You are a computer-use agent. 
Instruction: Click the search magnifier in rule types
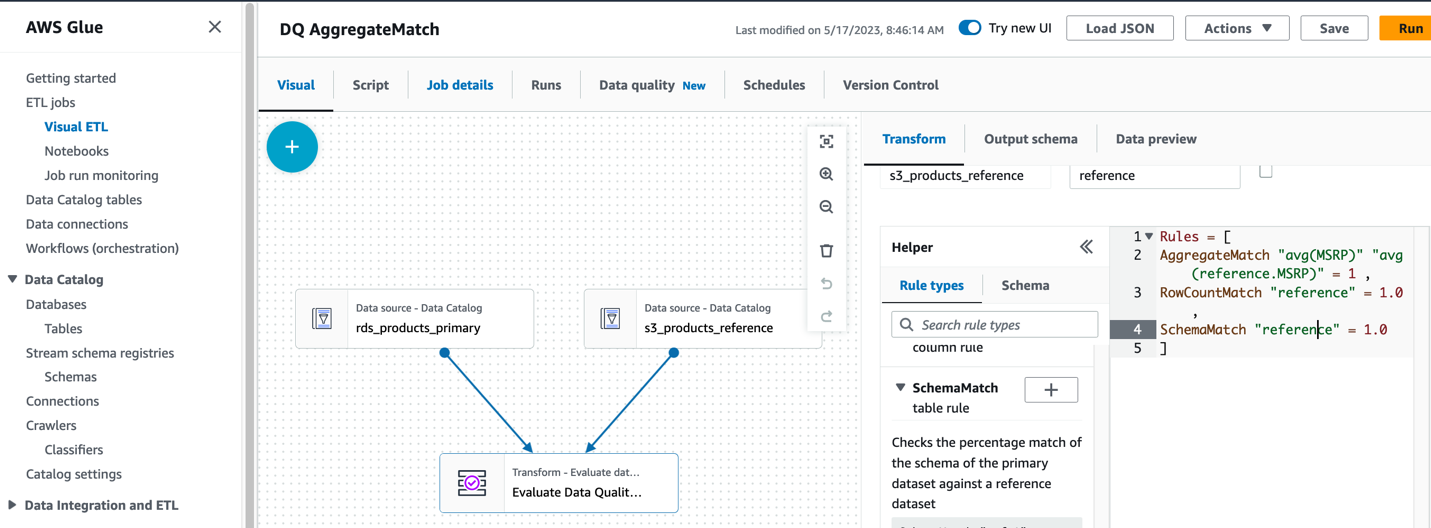pyautogui.click(x=907, y=325)
